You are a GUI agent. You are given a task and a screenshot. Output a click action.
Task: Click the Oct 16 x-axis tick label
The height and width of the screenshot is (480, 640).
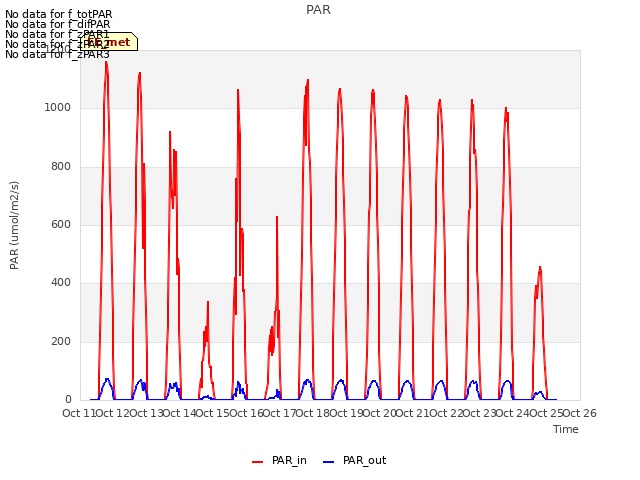[x=246, y=413]
